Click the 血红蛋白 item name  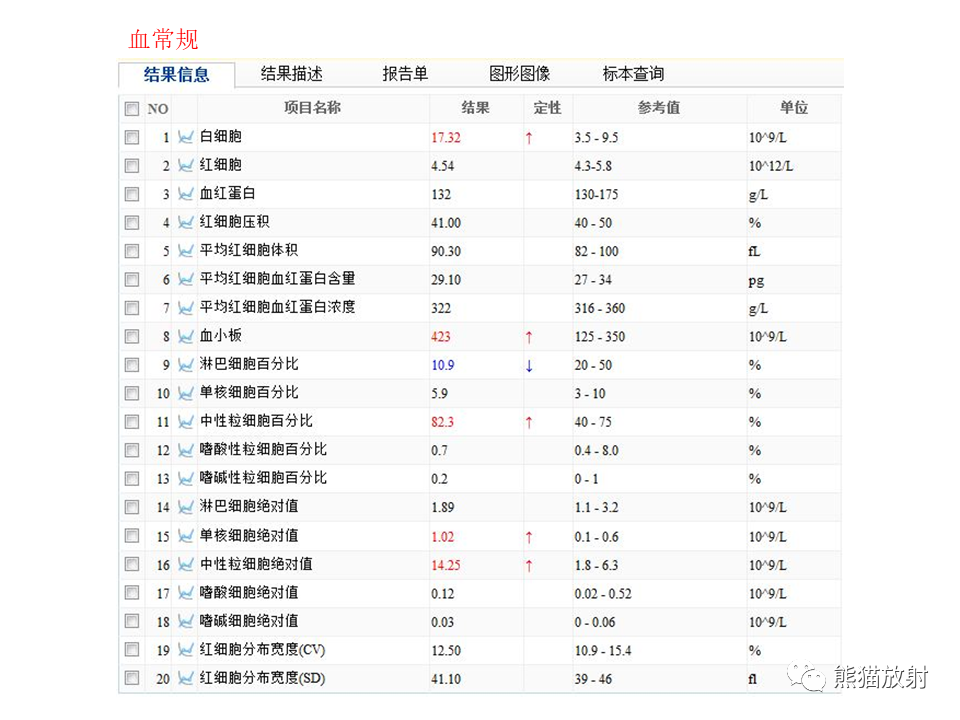pyautogui.click(x=227, y=193)
